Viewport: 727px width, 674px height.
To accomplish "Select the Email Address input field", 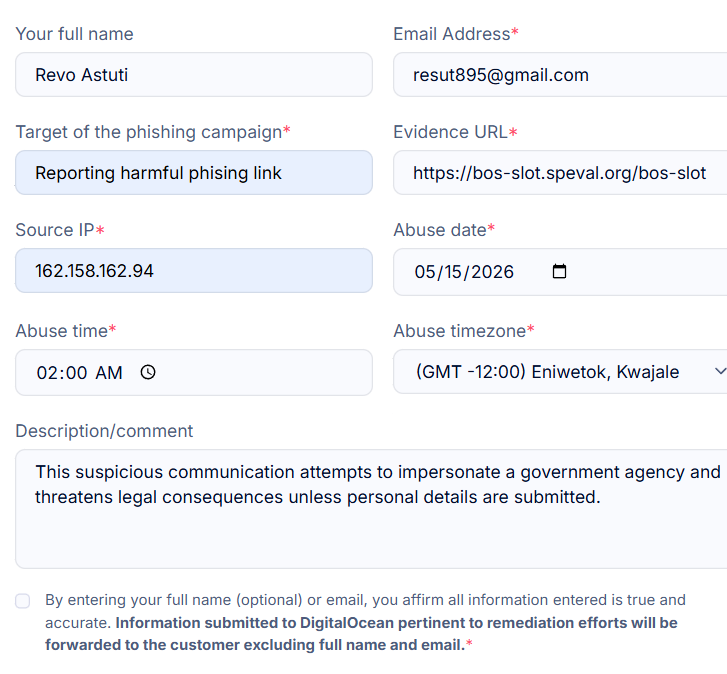I will point(560,75).
